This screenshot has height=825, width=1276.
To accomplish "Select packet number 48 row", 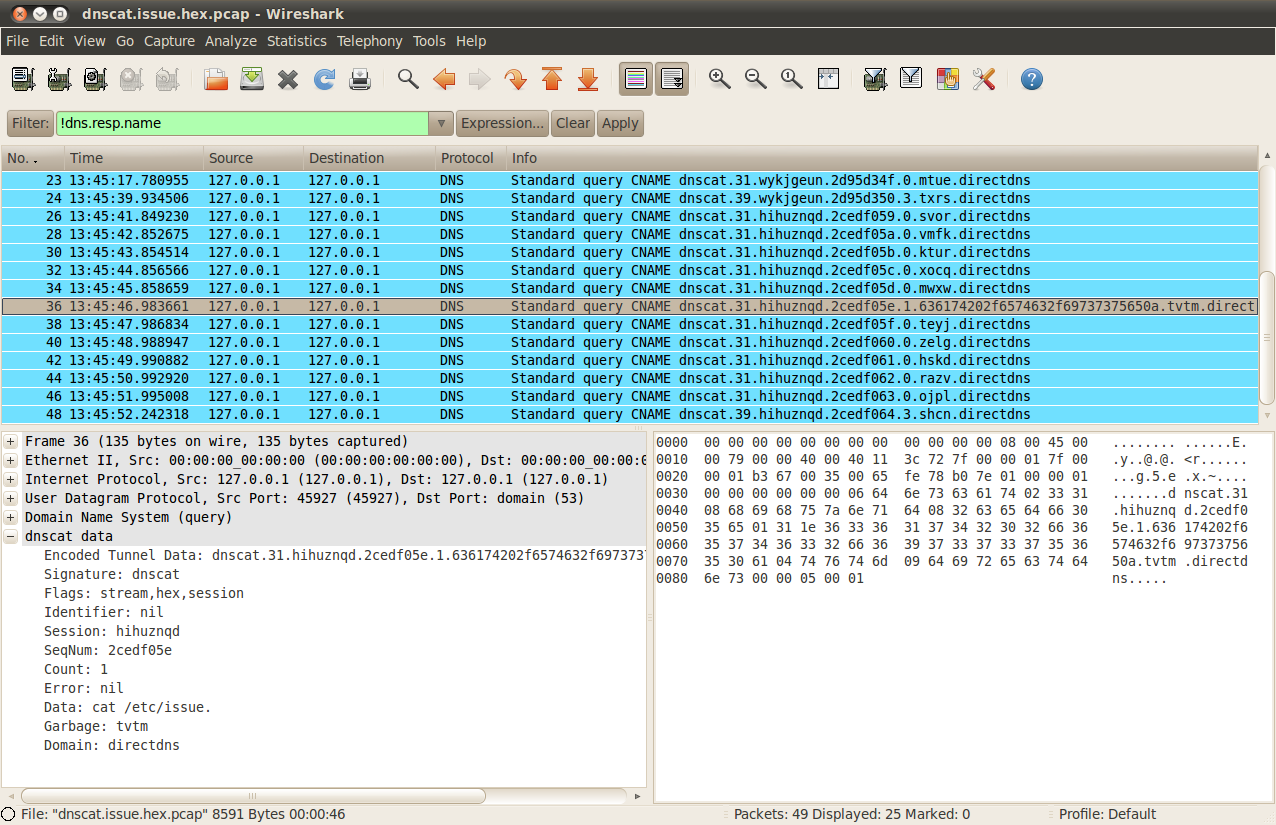I will 629,414.
